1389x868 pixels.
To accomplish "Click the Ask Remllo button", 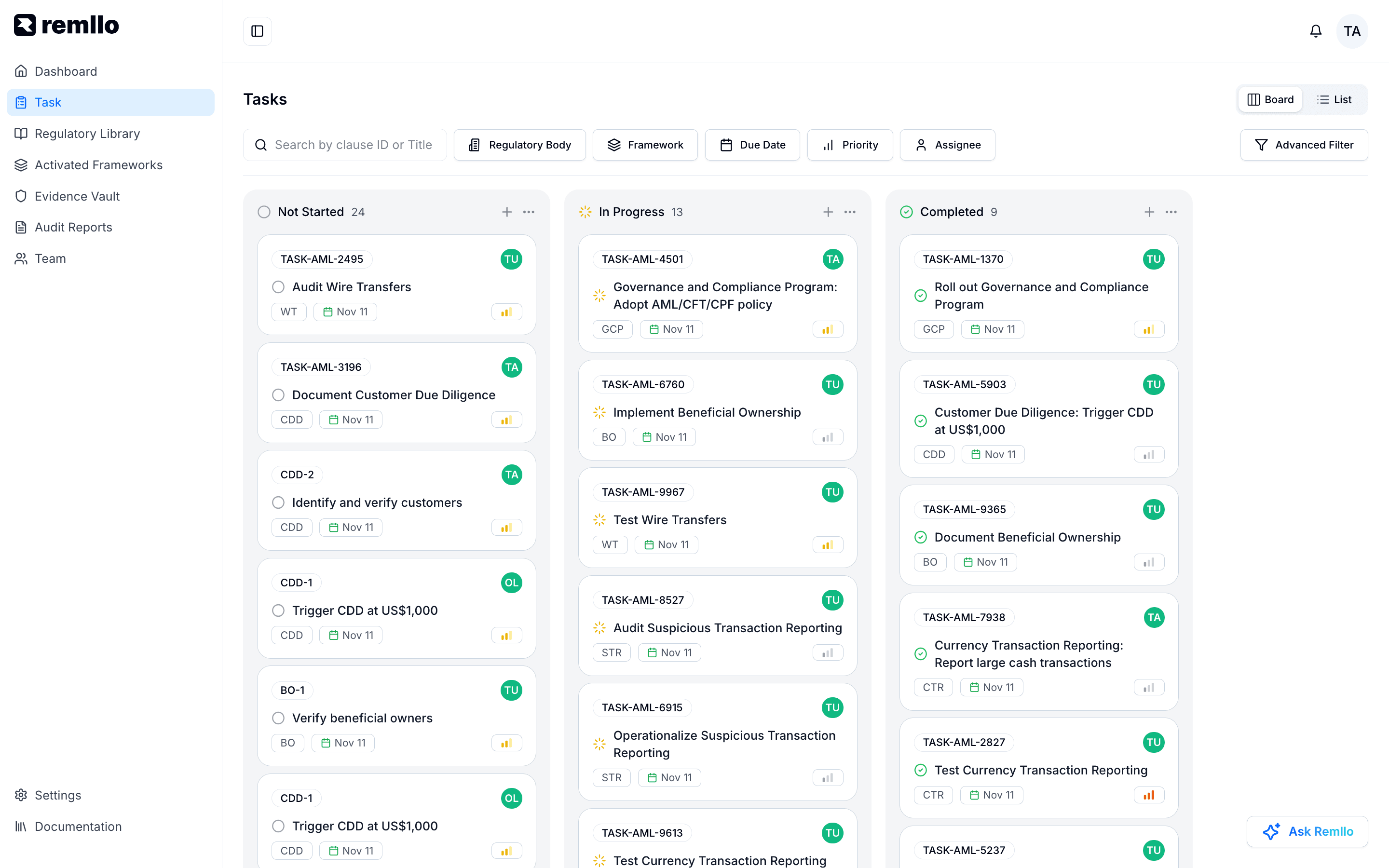I will point(1307,831).
